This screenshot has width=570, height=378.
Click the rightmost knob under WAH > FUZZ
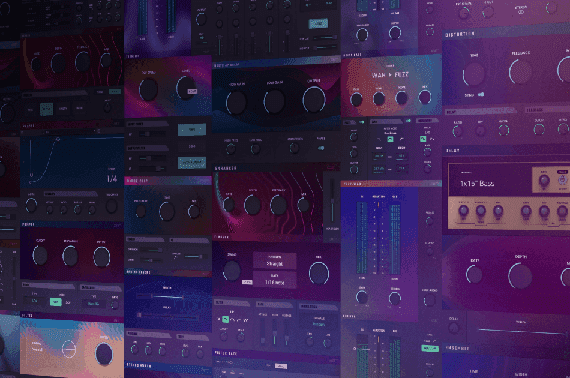[x=424, y=97]
